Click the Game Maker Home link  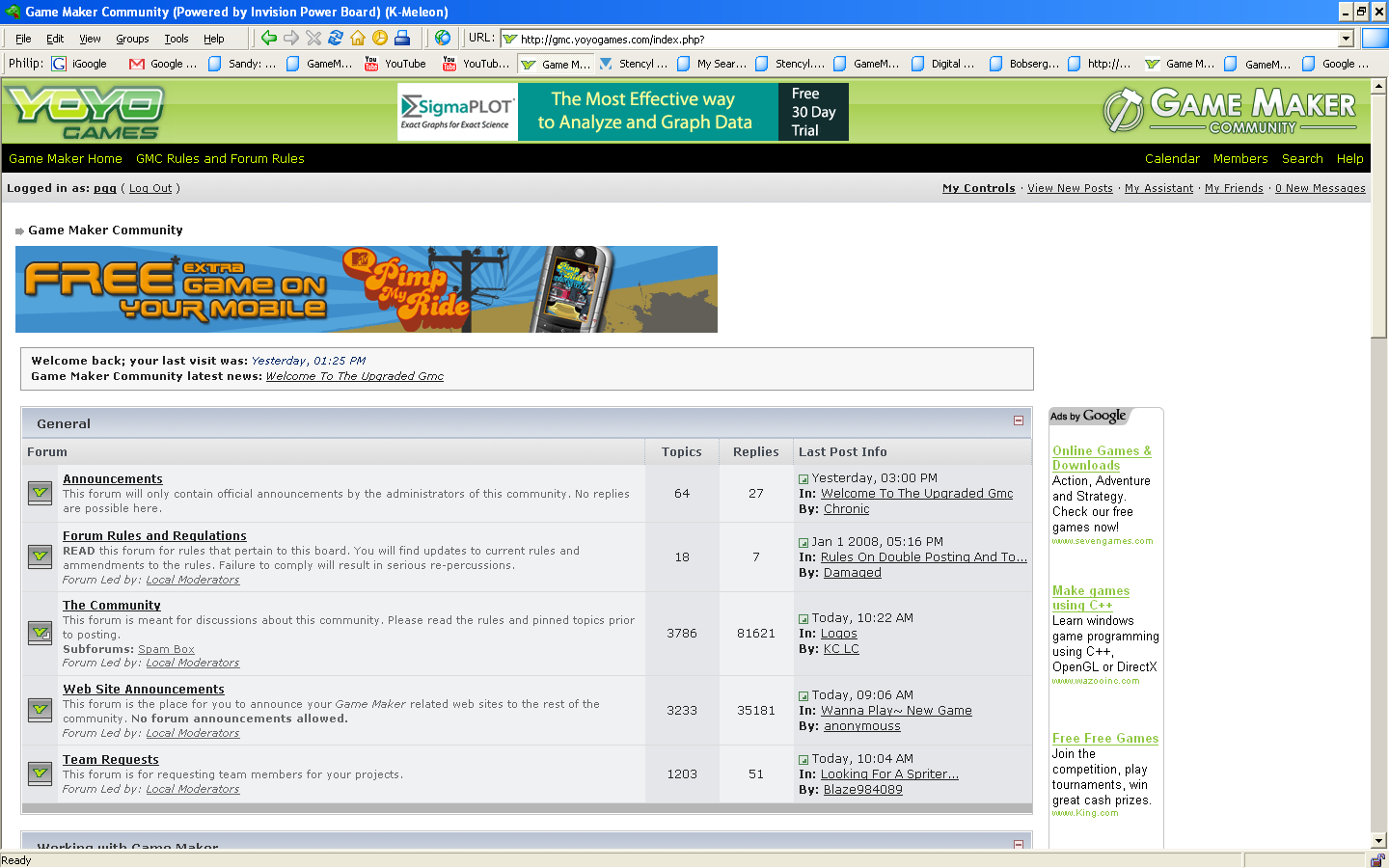coord(66,158)
